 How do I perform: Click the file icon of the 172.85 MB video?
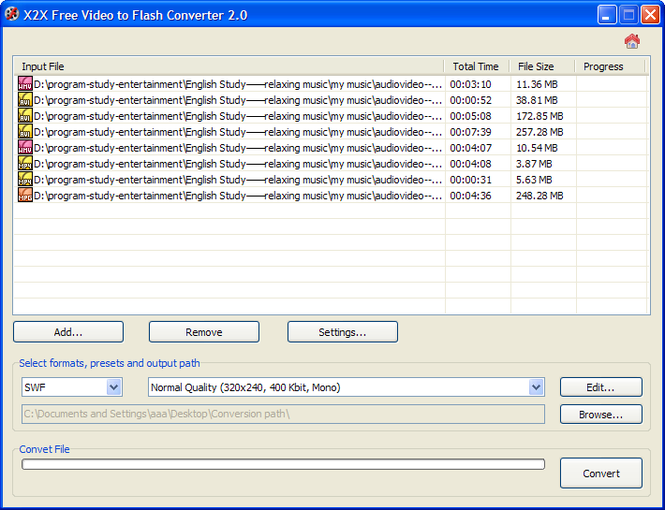pos(25,117)
